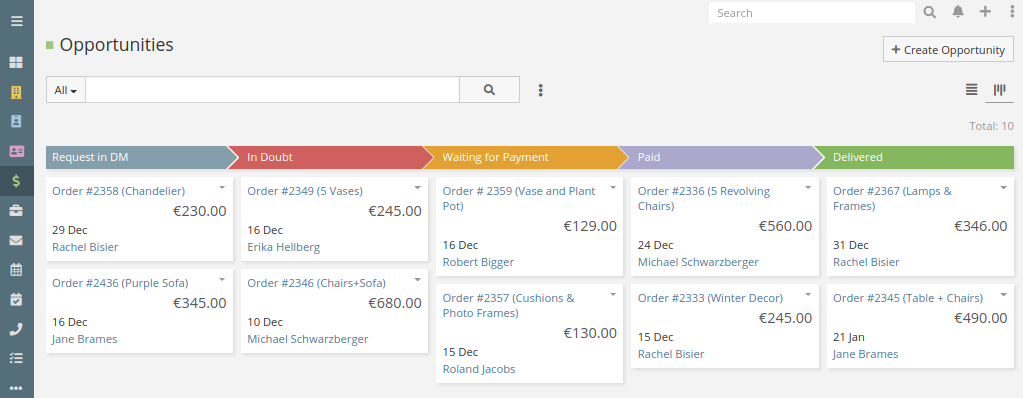Open the All filter dropdown

[66, 90]
